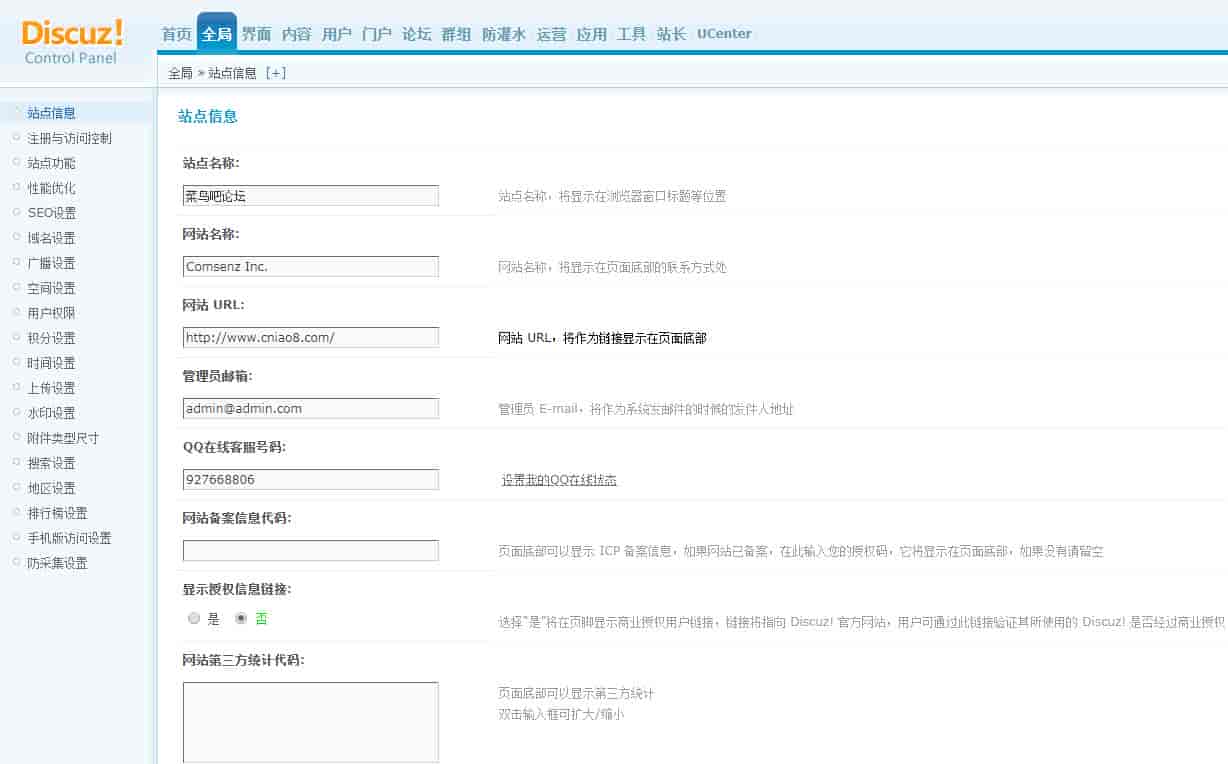This screenshot has height=764, width=1228.
Task: Click the 管理员邮箱 input box
Action: [310, 409]
